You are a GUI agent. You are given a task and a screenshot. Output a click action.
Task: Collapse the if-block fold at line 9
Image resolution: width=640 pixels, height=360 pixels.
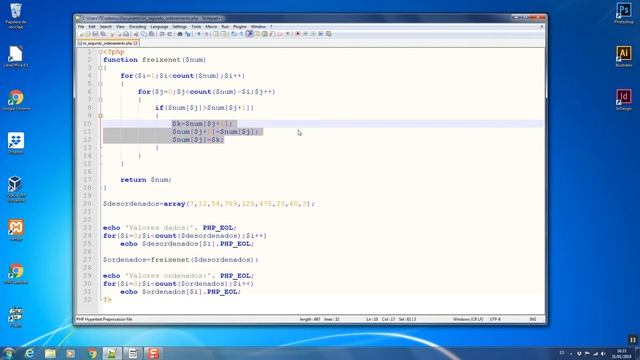100,116
